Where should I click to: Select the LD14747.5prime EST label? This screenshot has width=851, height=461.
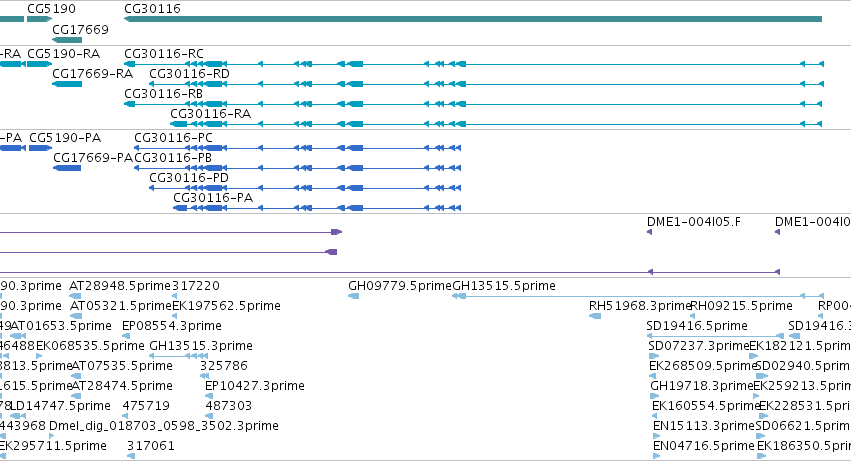pos(60,406)
